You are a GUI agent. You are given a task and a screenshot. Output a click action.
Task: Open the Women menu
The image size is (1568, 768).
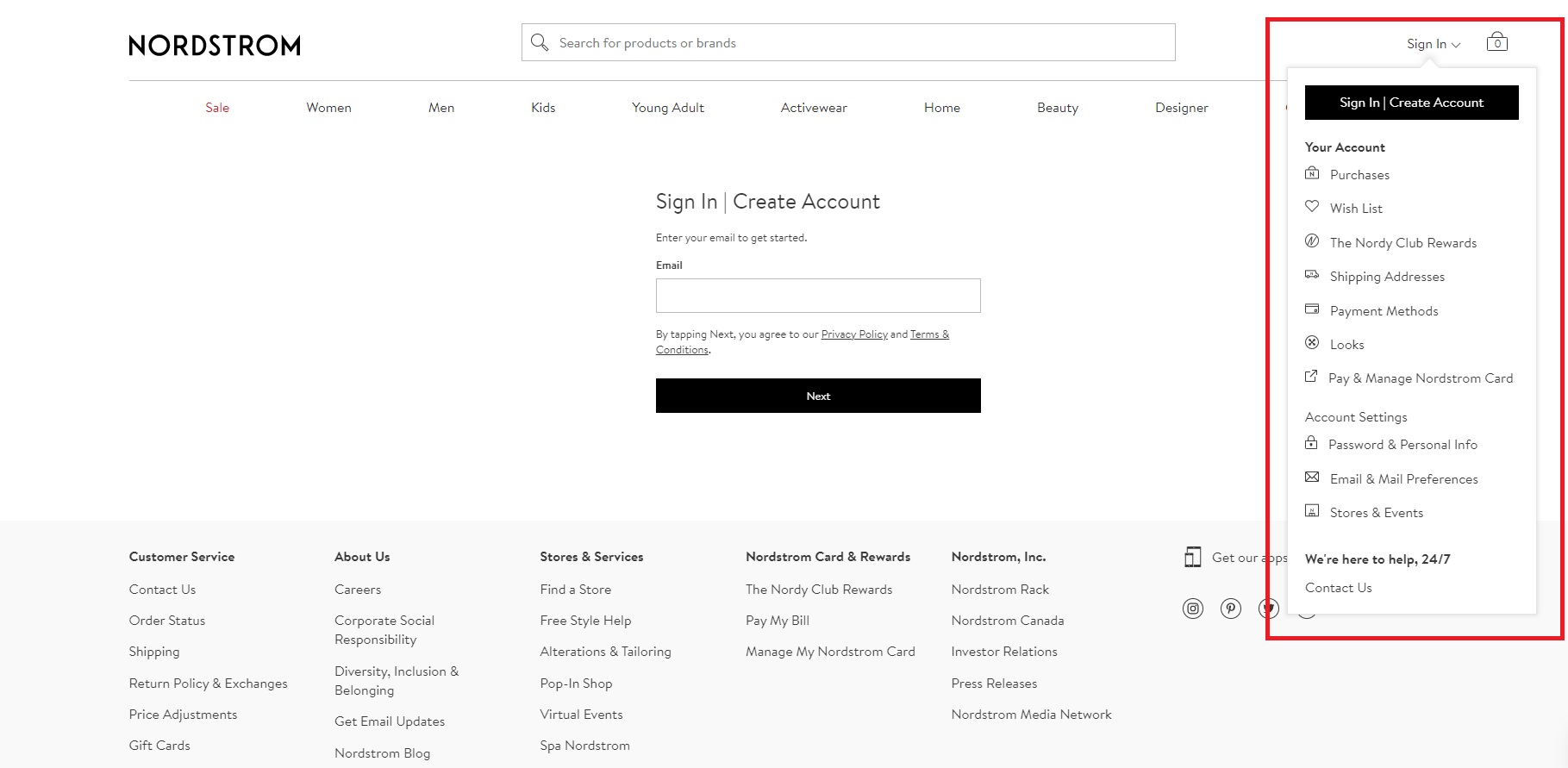(x=328, y=108)
